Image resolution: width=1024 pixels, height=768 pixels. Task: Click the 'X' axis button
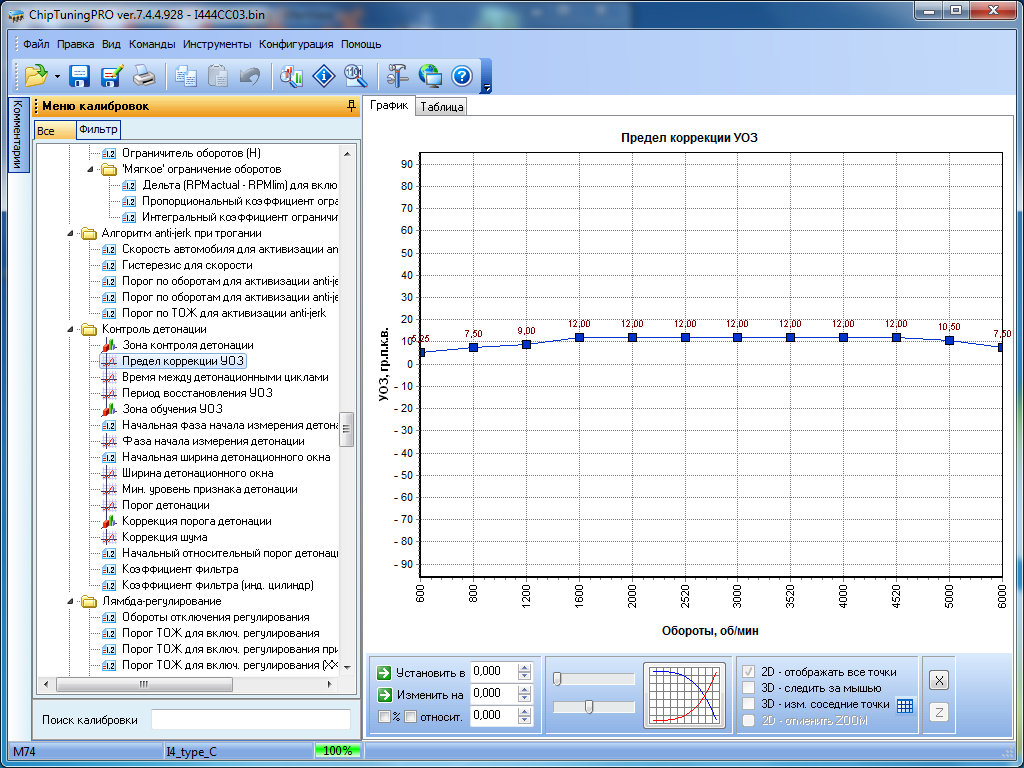(938, 680)
